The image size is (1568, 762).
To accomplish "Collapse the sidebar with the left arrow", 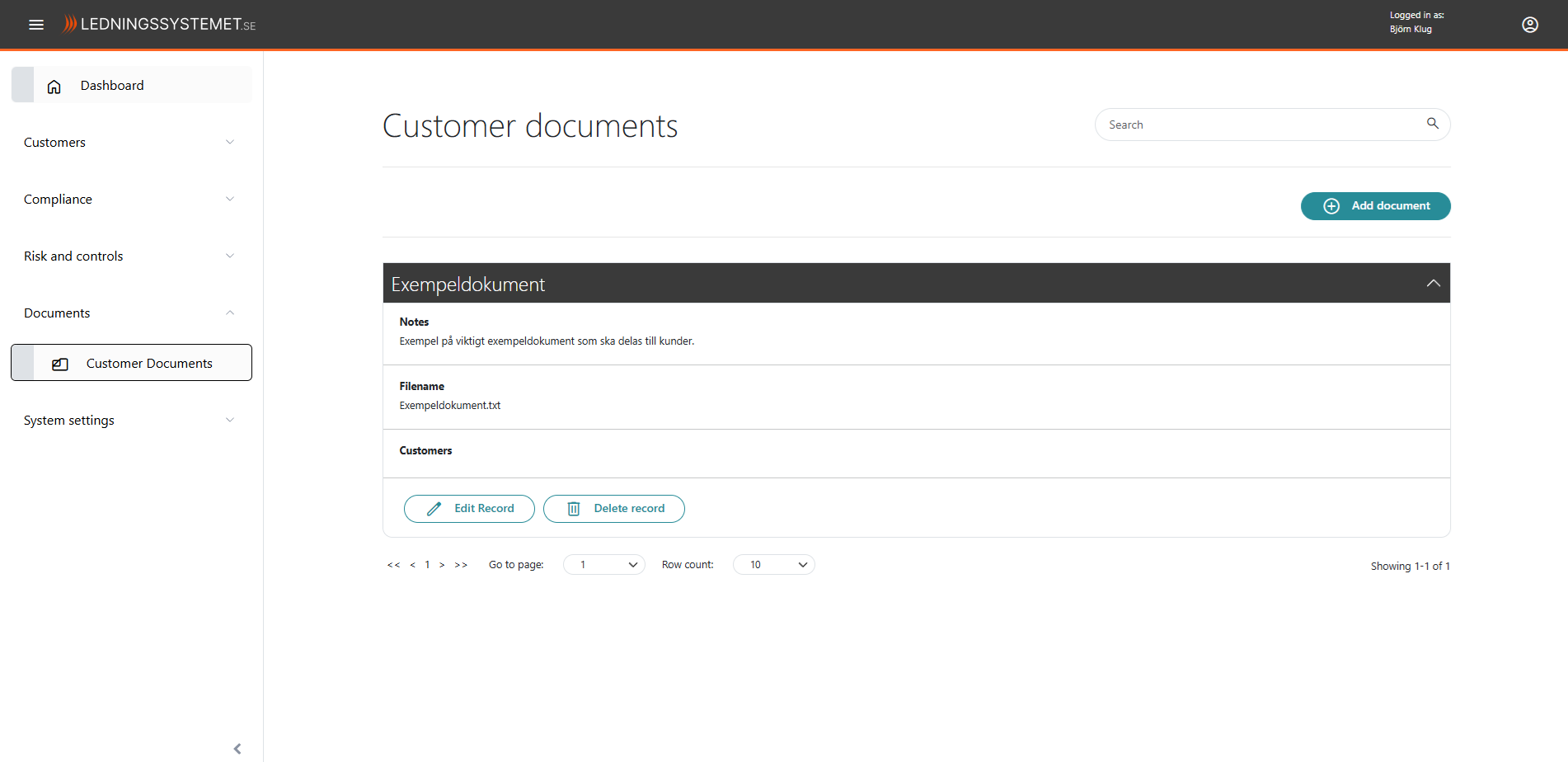I will pos(237,748).
